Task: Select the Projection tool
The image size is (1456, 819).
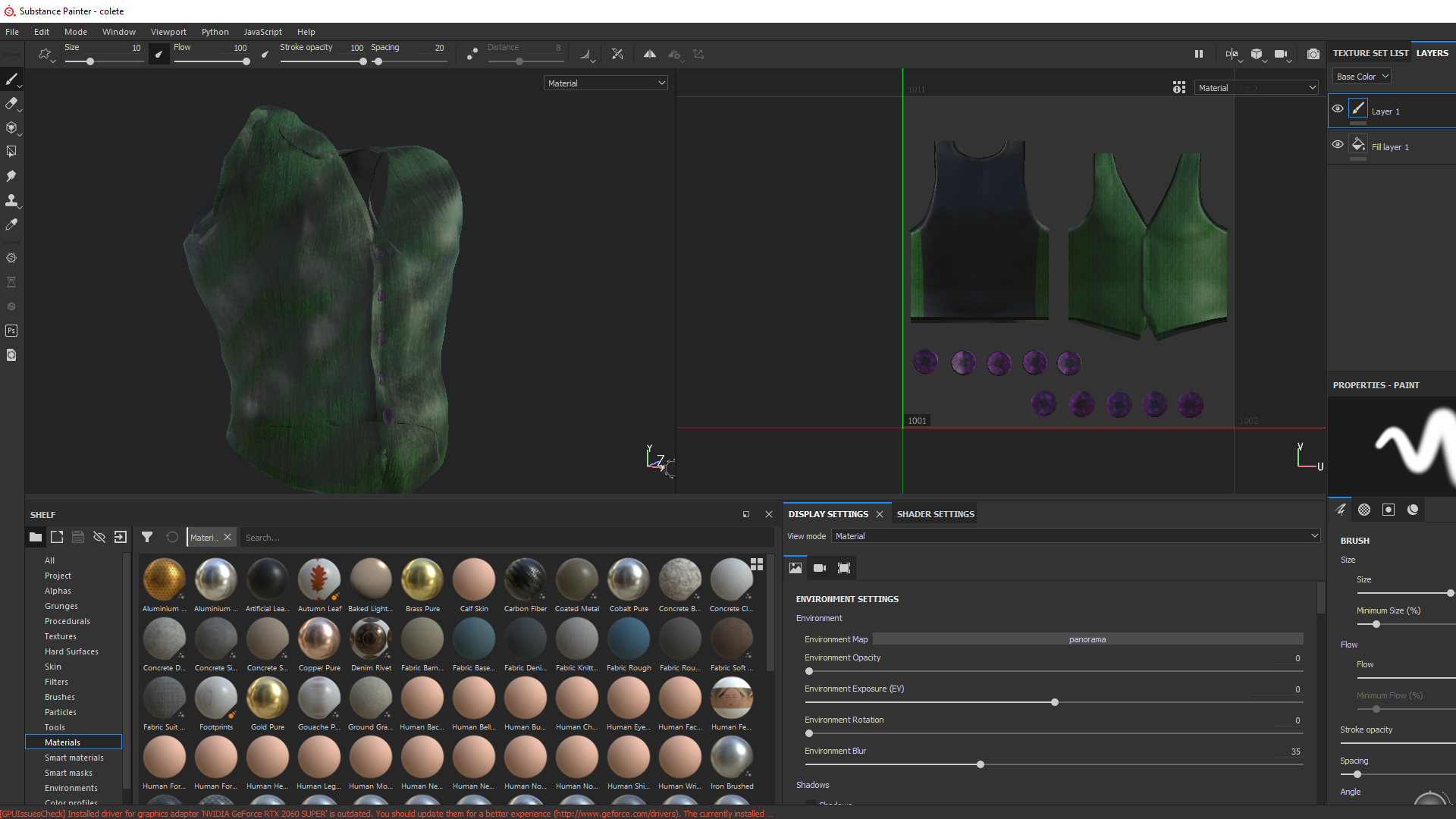Action: tap(11, 127)
